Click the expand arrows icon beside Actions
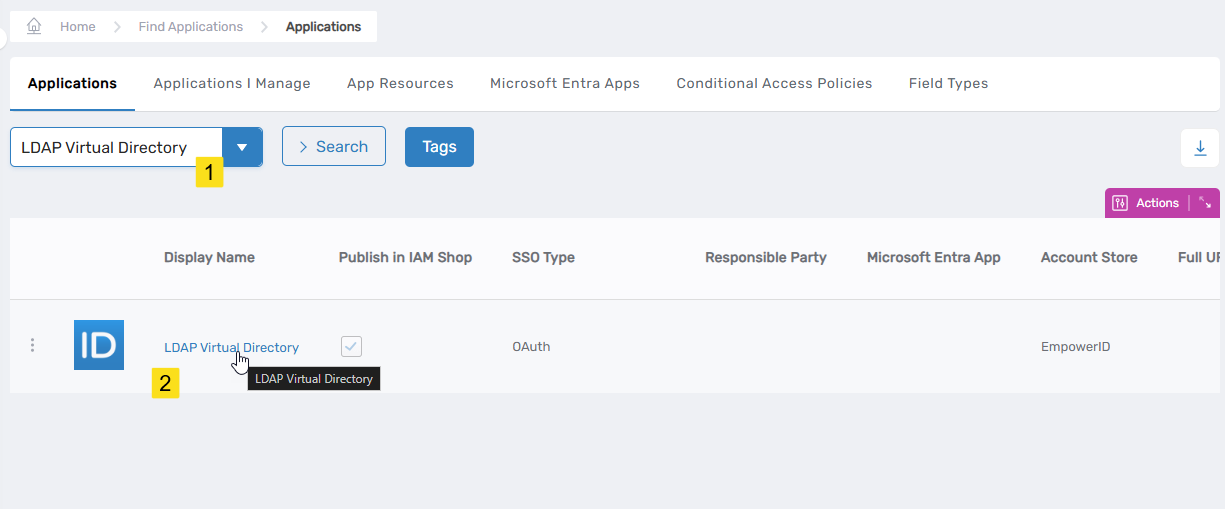The image size is (1225, 509). [1205, 203]
